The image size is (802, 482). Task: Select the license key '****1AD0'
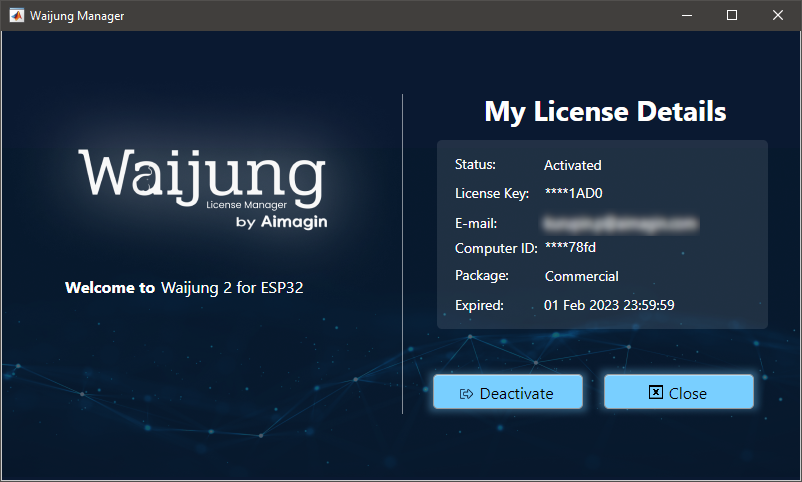(573, 193)
